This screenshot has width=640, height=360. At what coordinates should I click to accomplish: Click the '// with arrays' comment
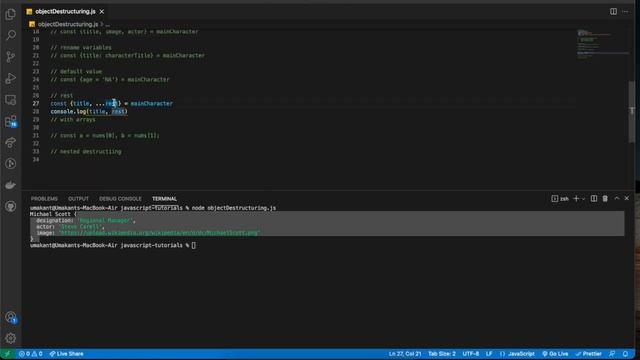73,120
